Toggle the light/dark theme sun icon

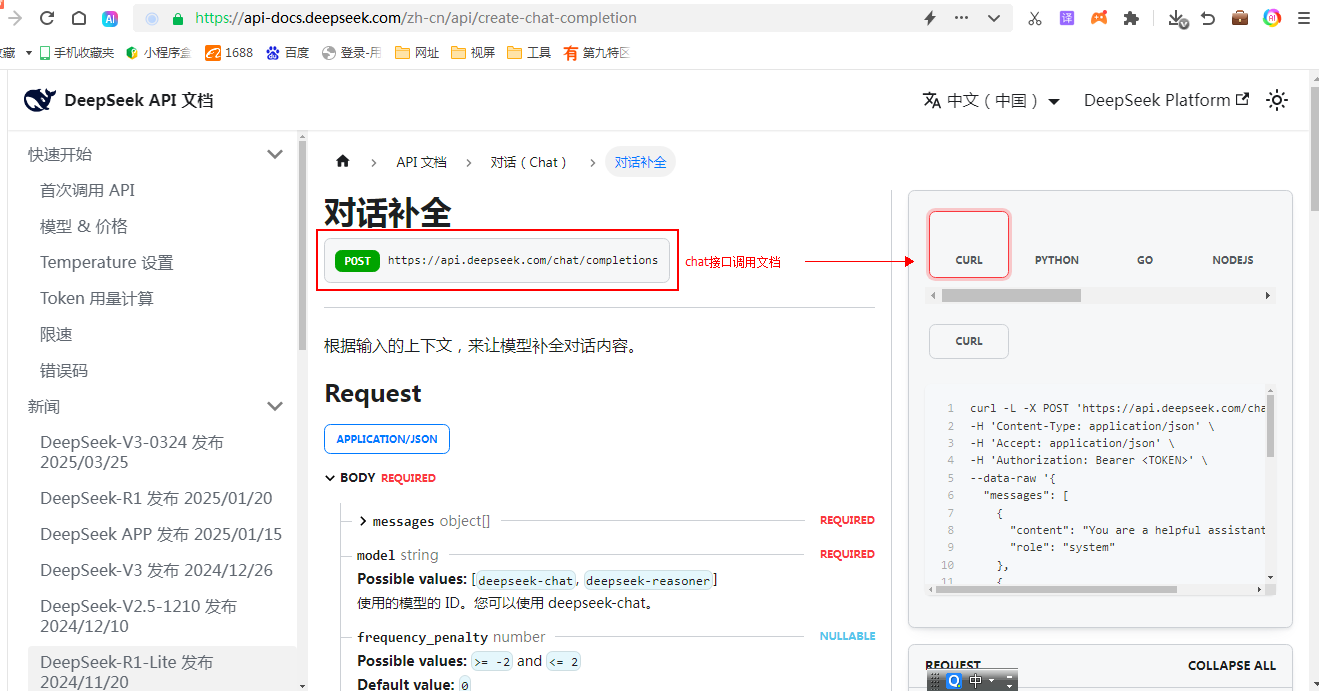1277,100
